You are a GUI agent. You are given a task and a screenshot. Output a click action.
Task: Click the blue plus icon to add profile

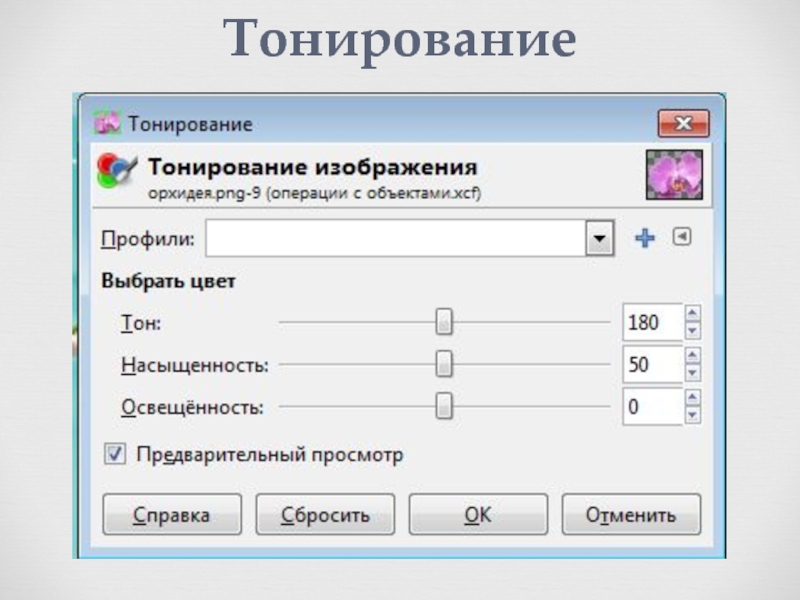(x=645, y=239)
